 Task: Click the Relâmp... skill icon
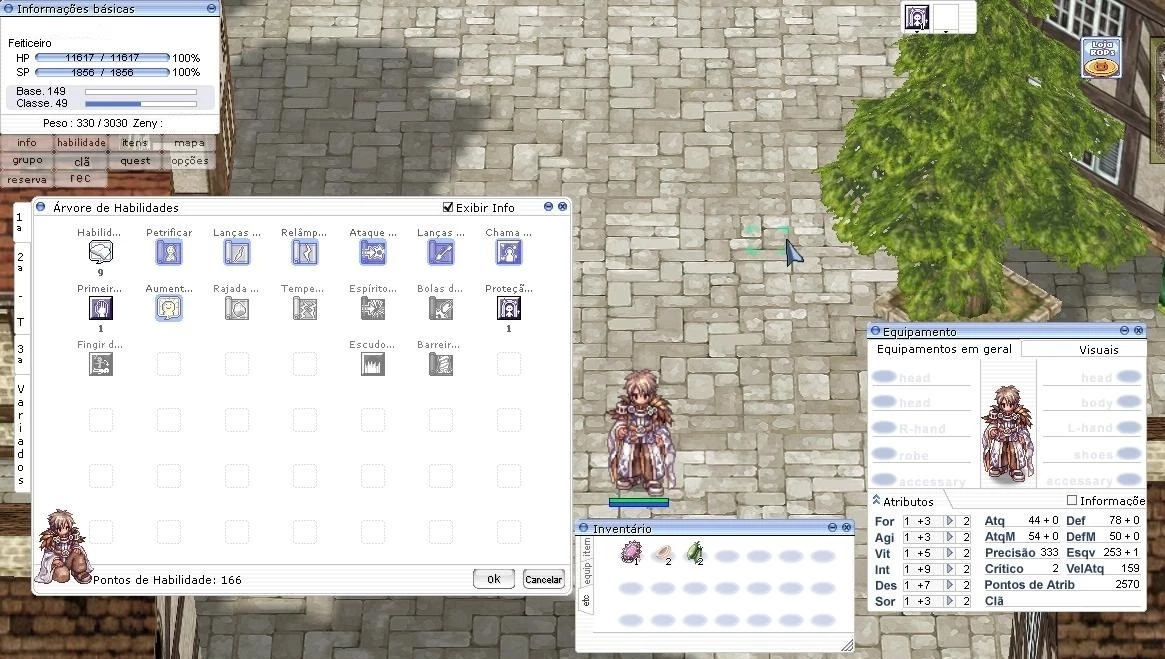pos(305,253)
